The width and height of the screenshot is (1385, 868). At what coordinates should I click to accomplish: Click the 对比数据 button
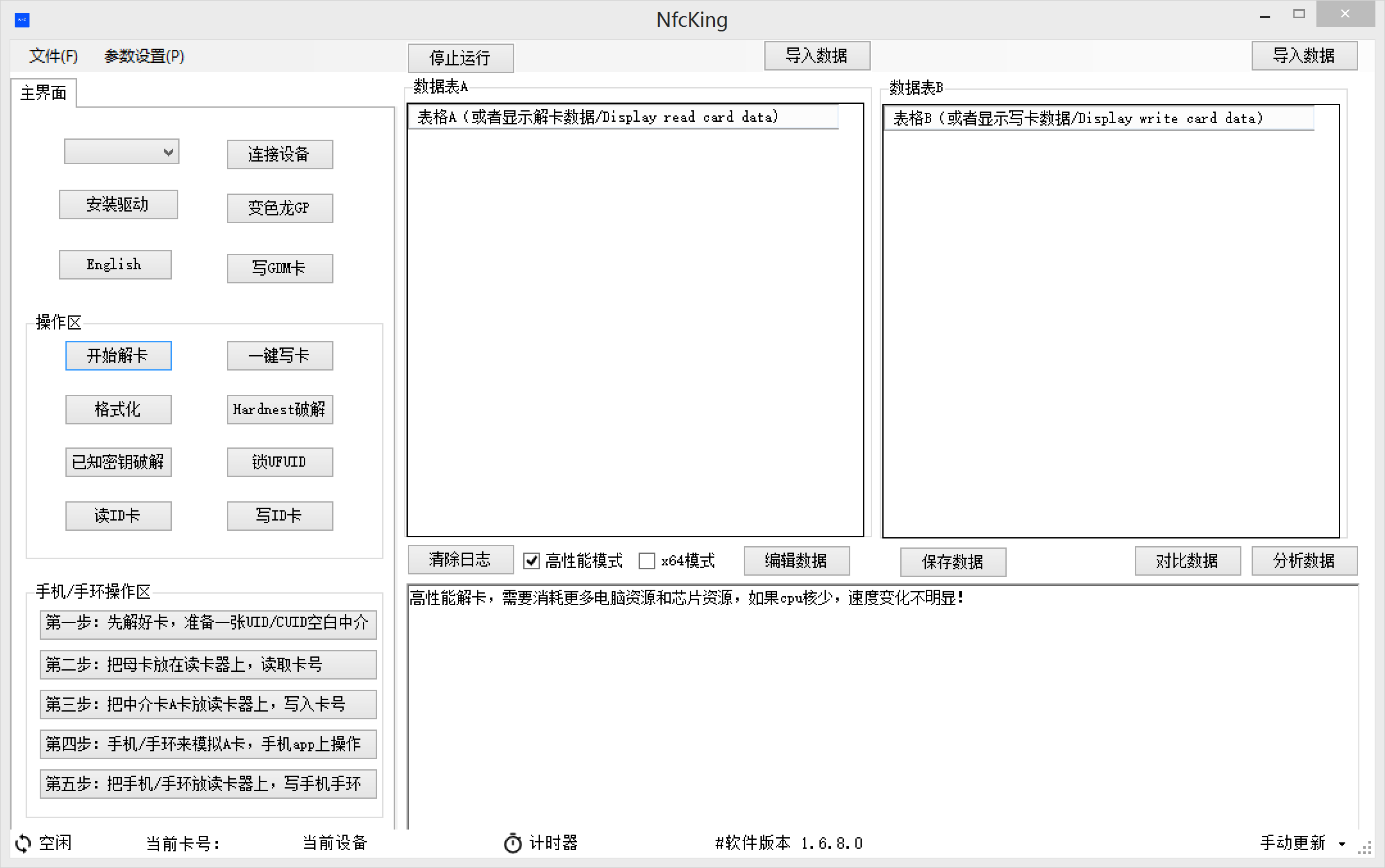tap(1188, 561)
